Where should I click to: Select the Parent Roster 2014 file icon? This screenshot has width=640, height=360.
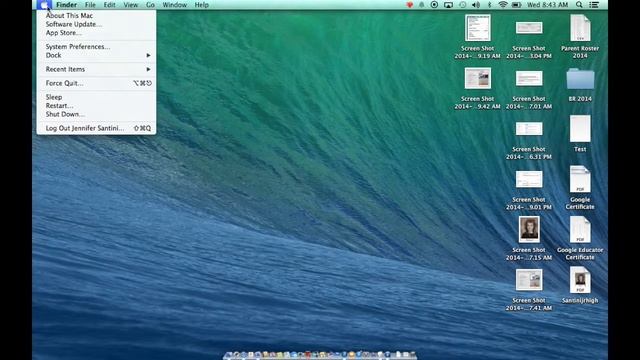(580, 28)
